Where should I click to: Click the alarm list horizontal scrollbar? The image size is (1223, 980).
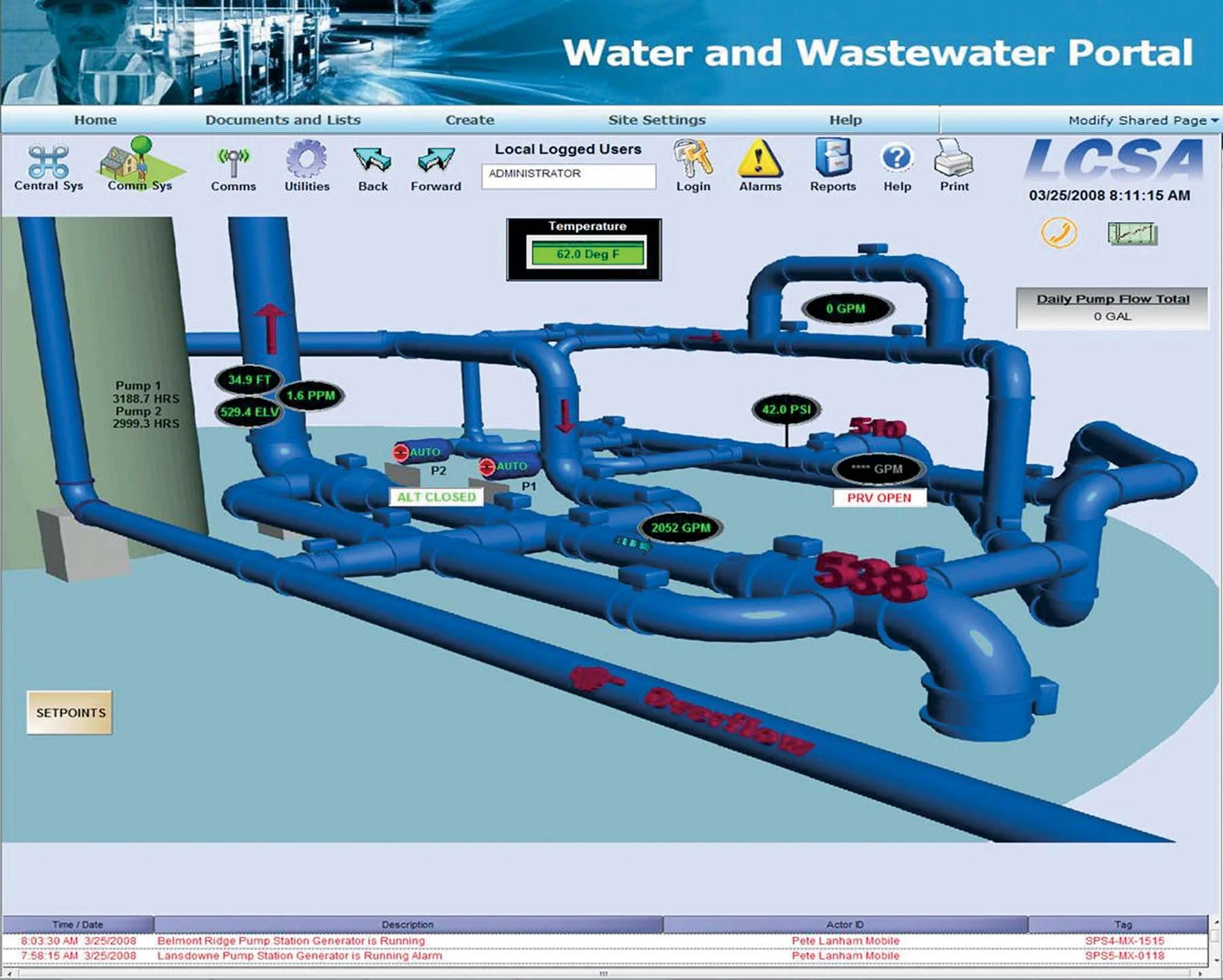click(x=603, y=973)
